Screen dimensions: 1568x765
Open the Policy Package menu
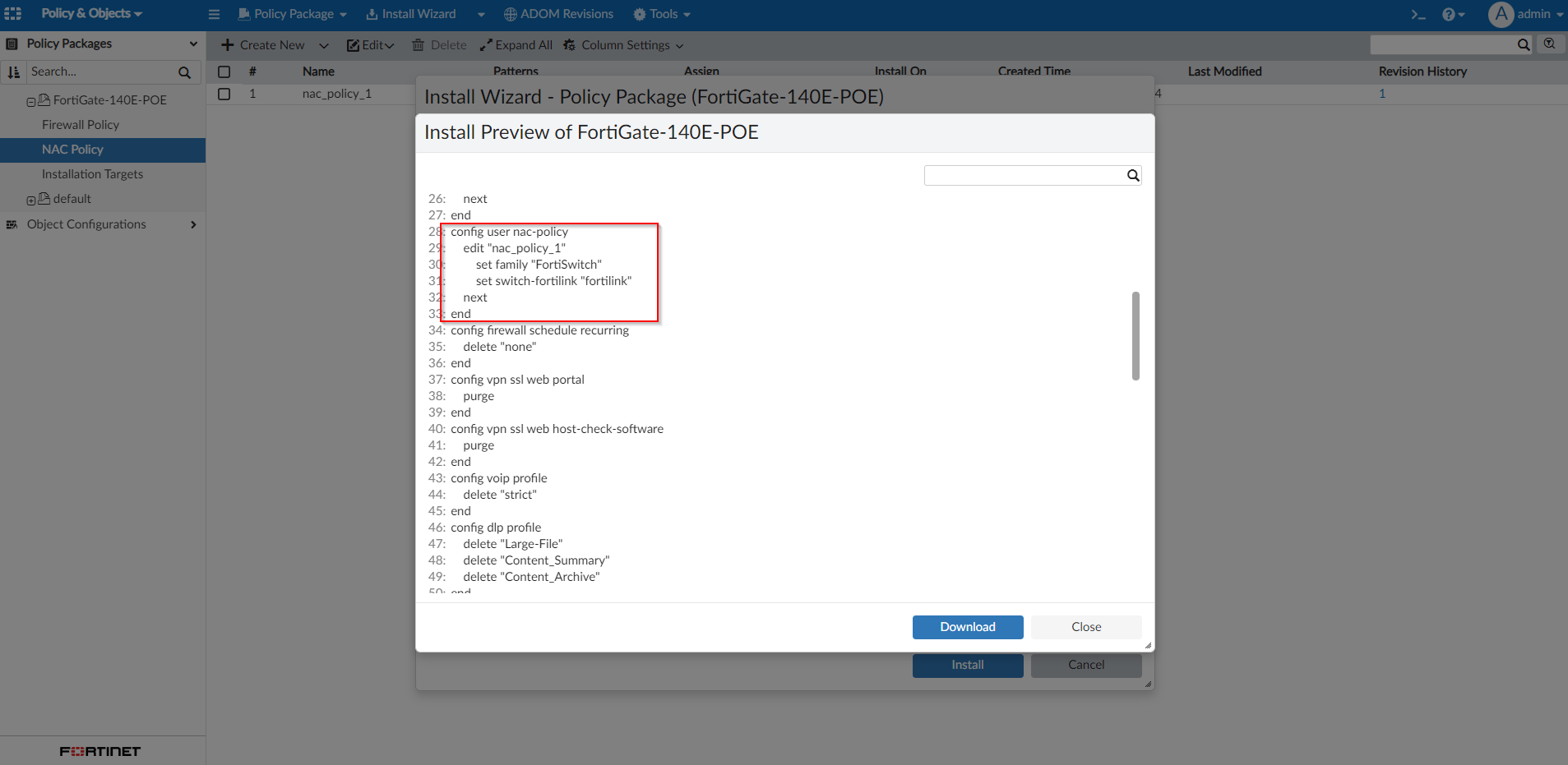click(293, 14)
